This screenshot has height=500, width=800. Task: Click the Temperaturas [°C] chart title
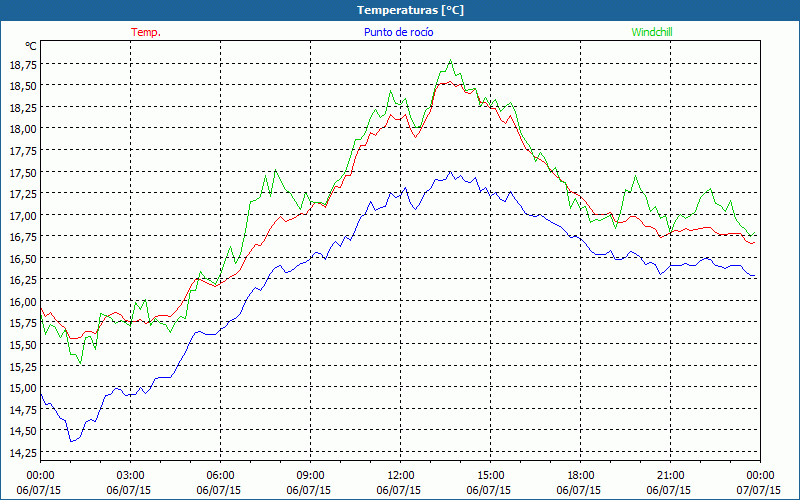pyautogui.click(x=410, y=10)
